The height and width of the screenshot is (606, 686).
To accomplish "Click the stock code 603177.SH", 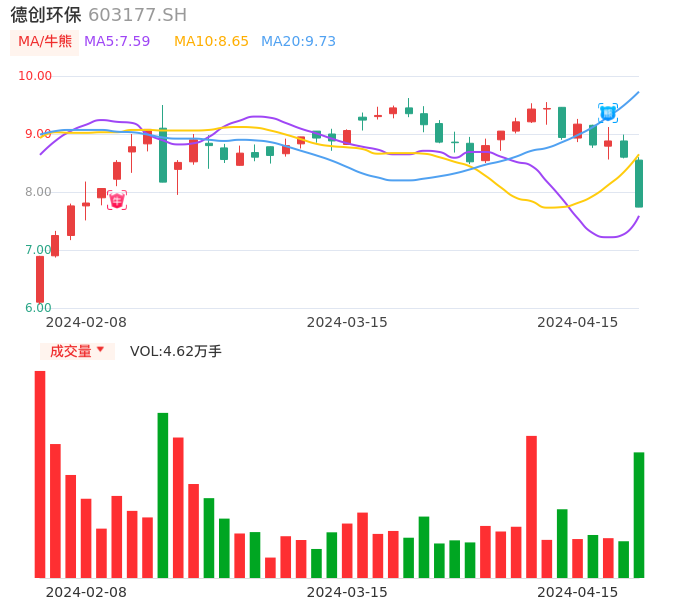I will point(137,15).
